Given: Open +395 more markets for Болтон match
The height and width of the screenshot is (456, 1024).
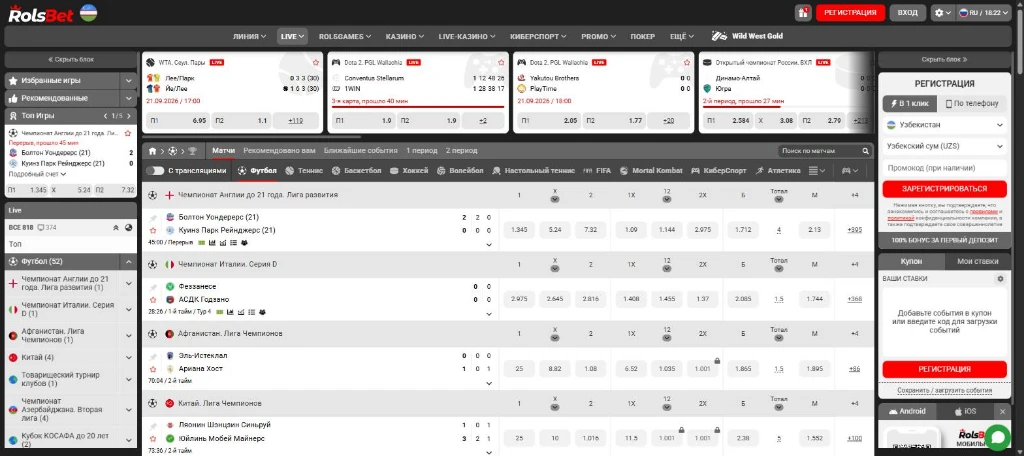Looking at the screenshot, I should coord(854,230).
